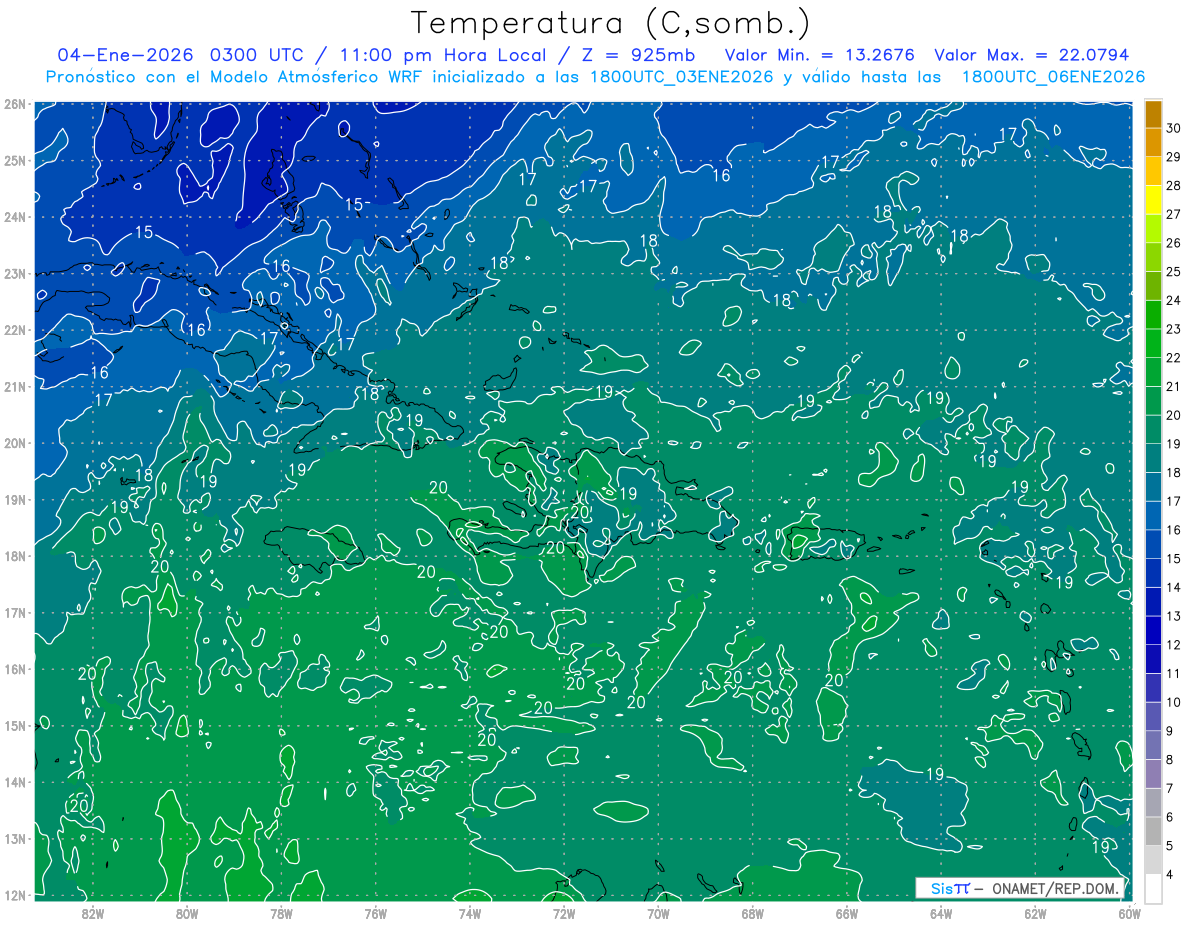This screenshot has width=1200, height=927.
Task: Click the 12N latitude axis label
Action: (x=14, y=895)
